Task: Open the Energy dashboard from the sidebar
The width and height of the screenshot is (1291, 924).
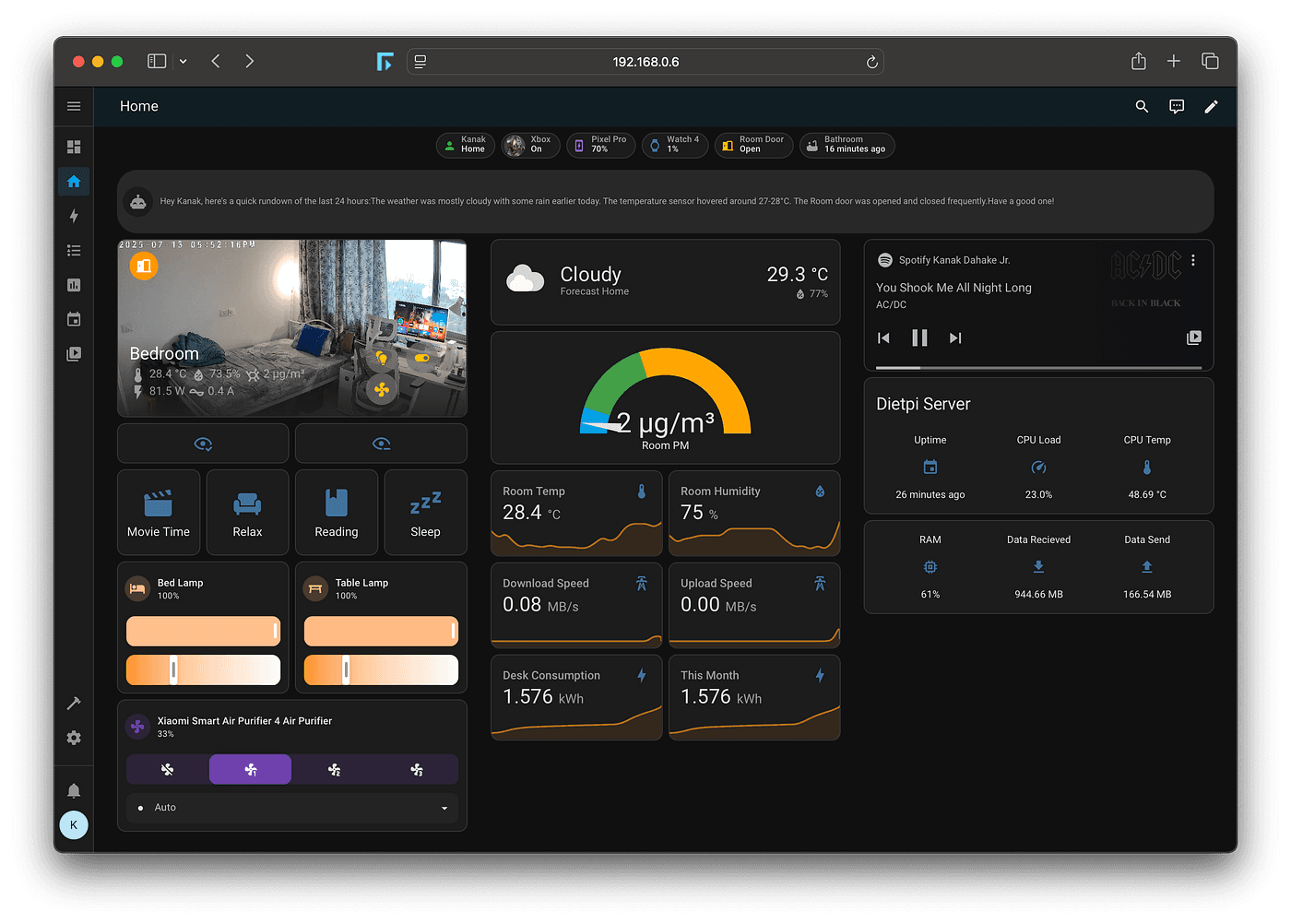Action: tap(74, 216)
